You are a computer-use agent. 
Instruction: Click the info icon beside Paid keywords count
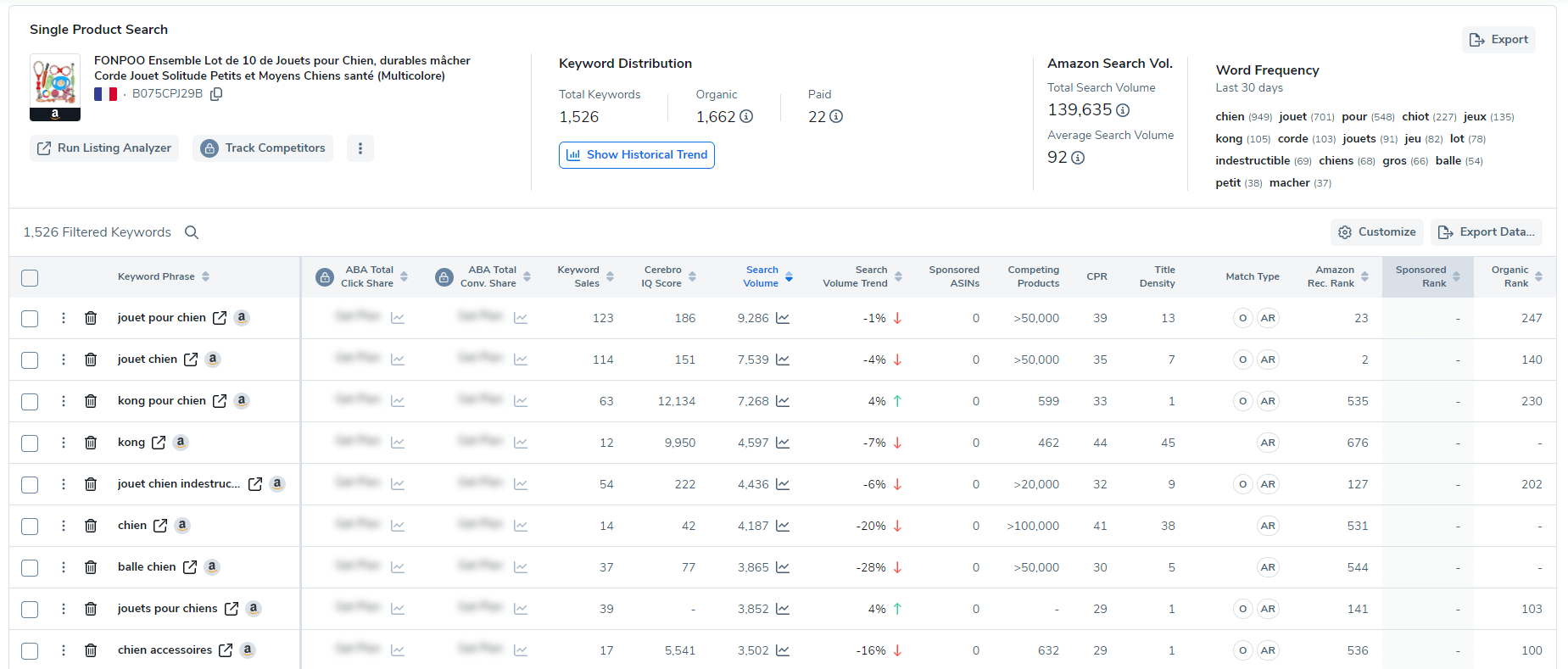(836, 117)
